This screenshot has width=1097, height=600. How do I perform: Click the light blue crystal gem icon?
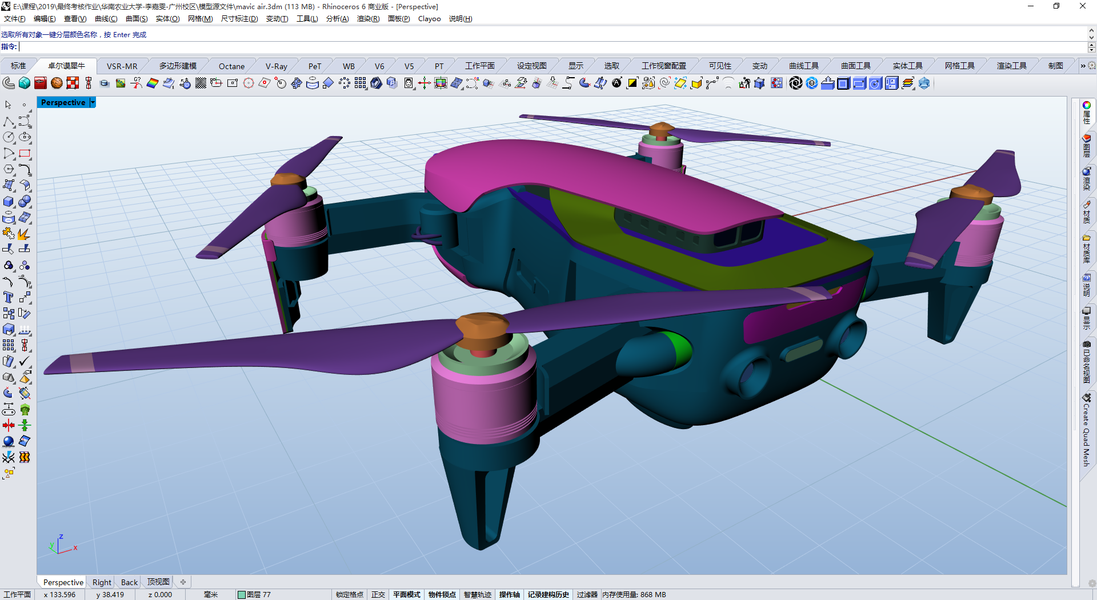[923, 83]
